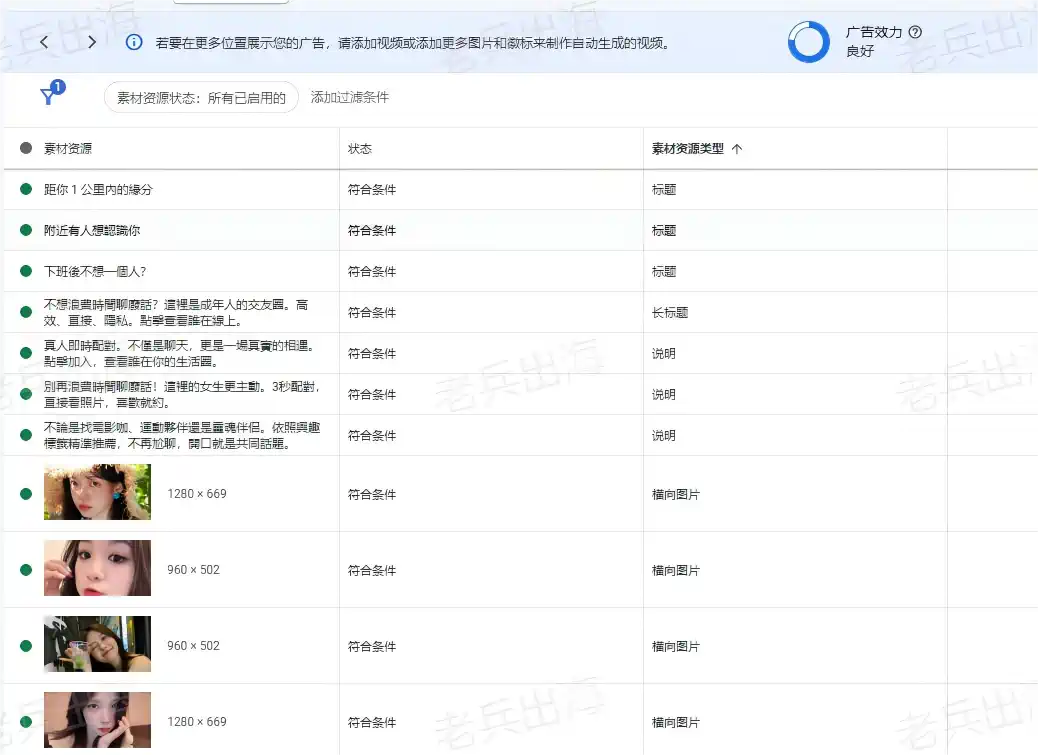Click the gray status dot in header
1038x755 pixels.
[26, 148]
